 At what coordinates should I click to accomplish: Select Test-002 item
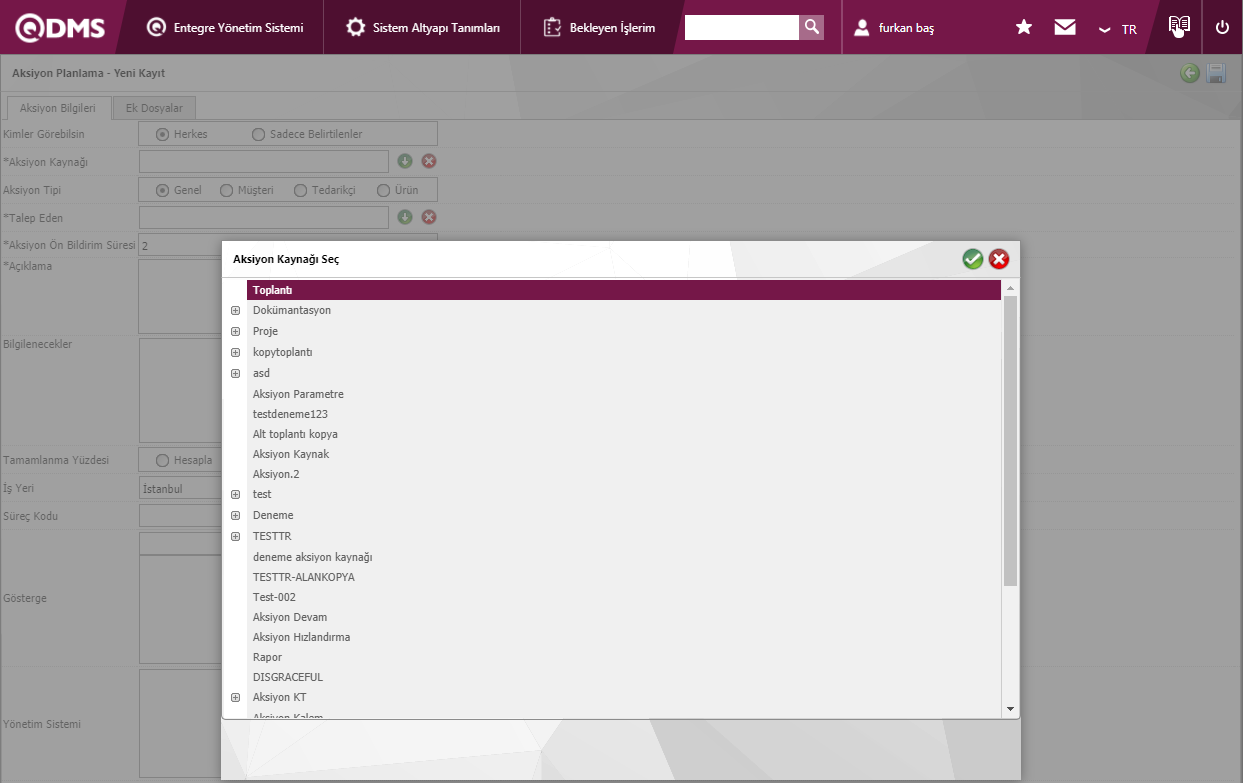pyautogui.click(x=274, y=597)
